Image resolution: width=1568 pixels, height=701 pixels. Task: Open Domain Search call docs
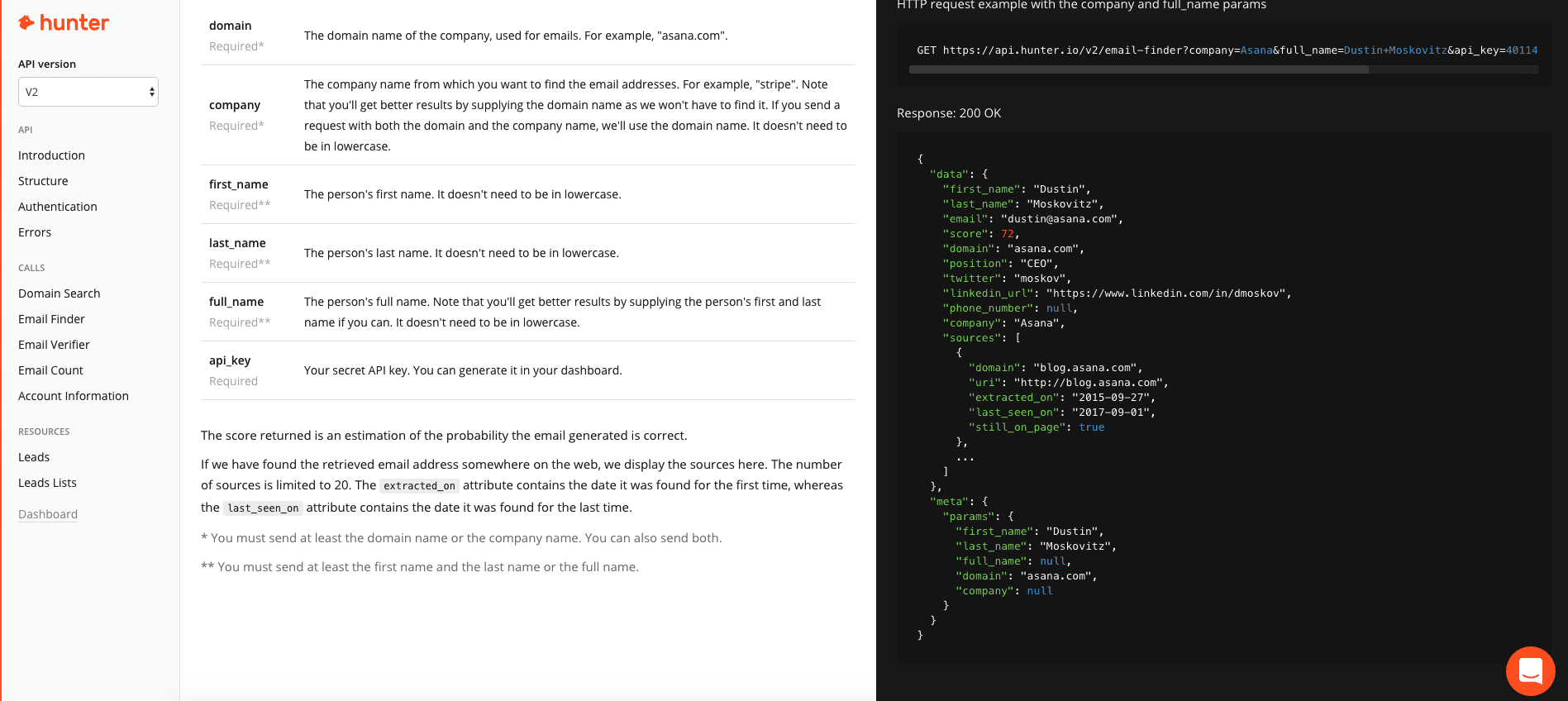(x=60, y=293)
